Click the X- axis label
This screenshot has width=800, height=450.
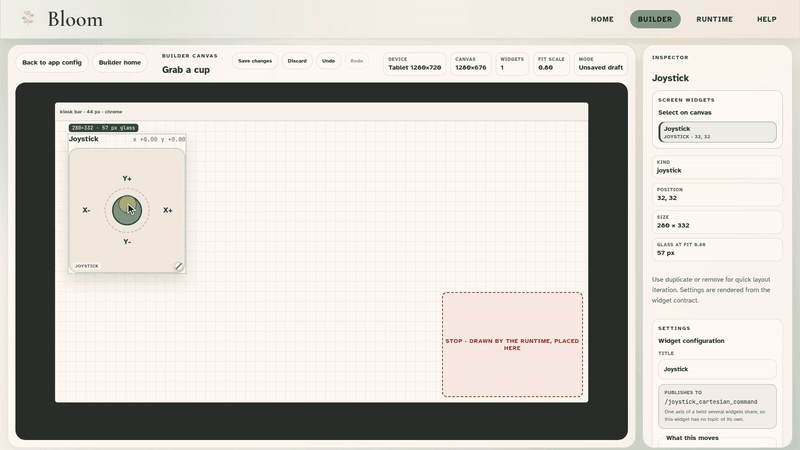(86, 210)
